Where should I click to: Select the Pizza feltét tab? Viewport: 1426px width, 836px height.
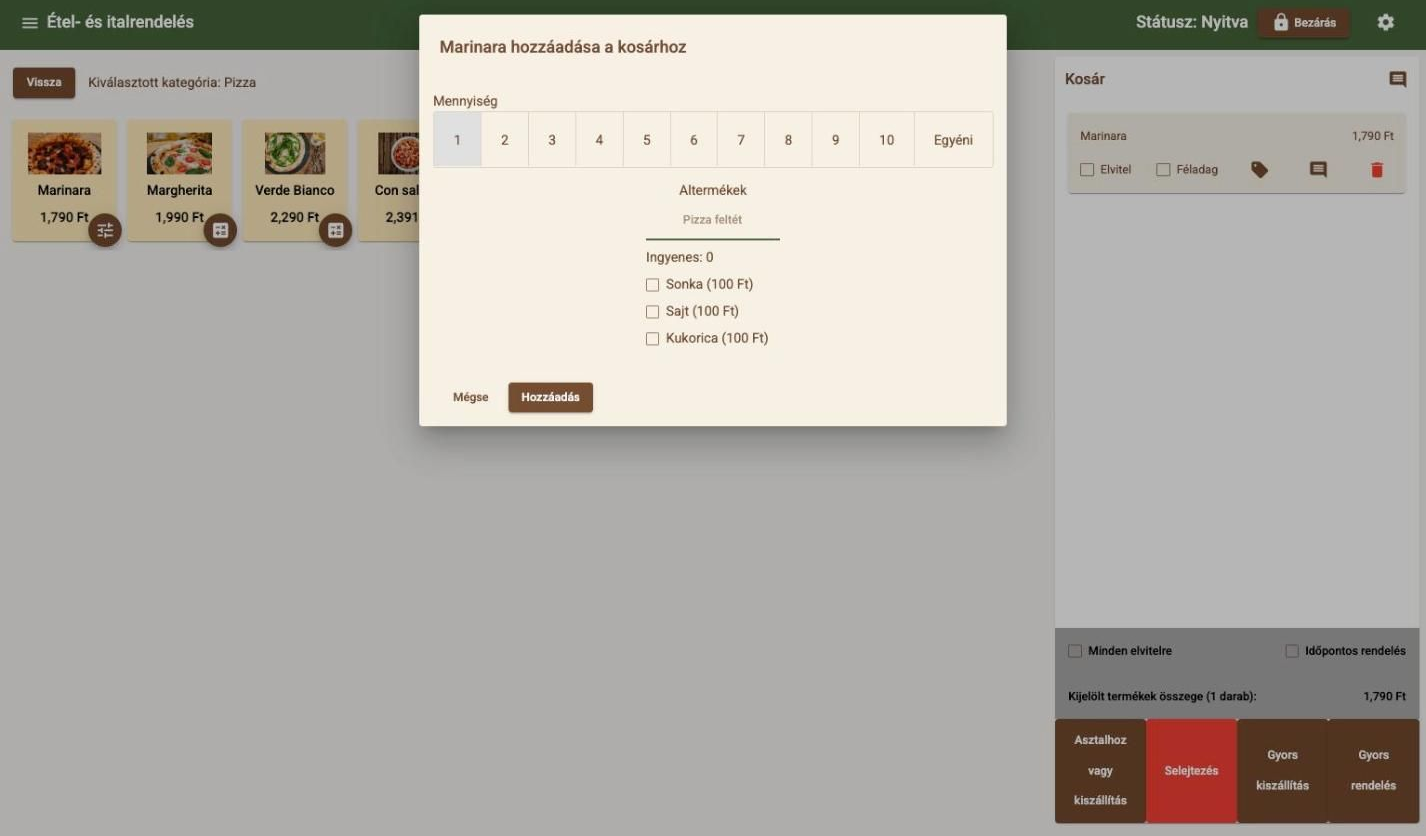point(712,220)
